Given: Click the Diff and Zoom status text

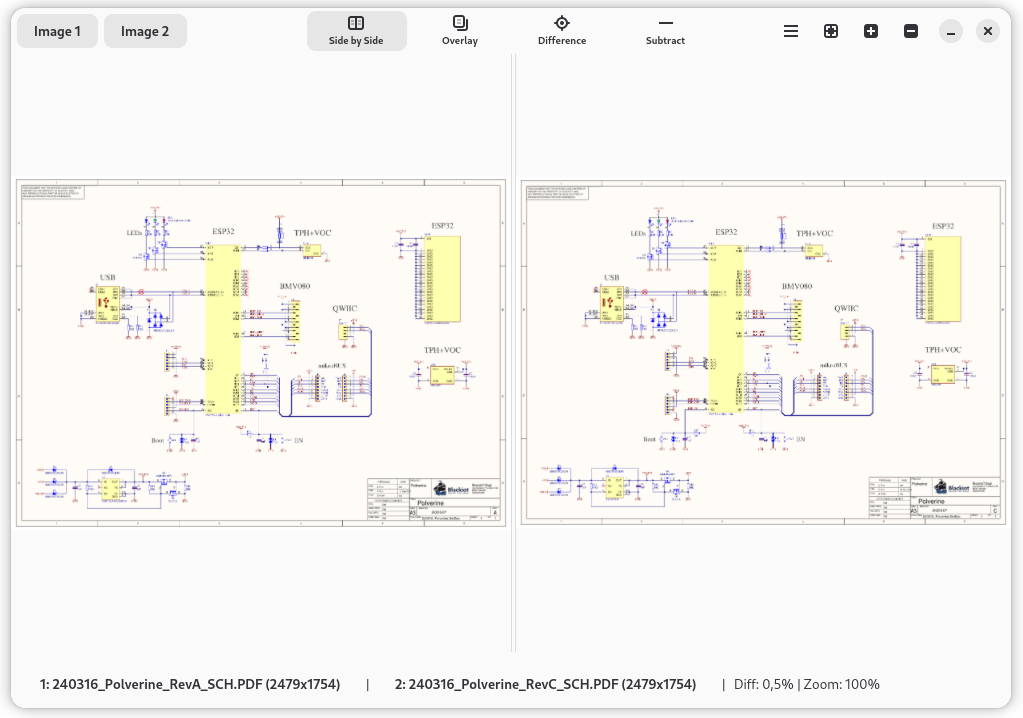Looking at the screenshot, I should pos(806,685).
